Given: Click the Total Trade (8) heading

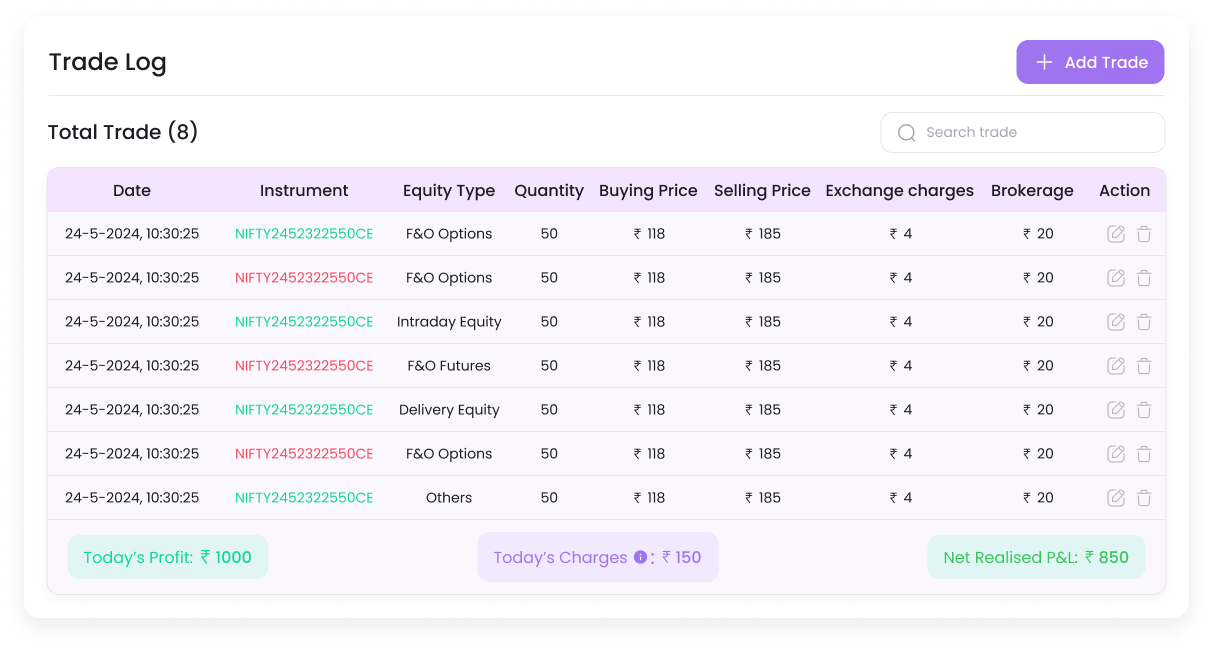Looking at the screenshot, I should click(123, 132).
